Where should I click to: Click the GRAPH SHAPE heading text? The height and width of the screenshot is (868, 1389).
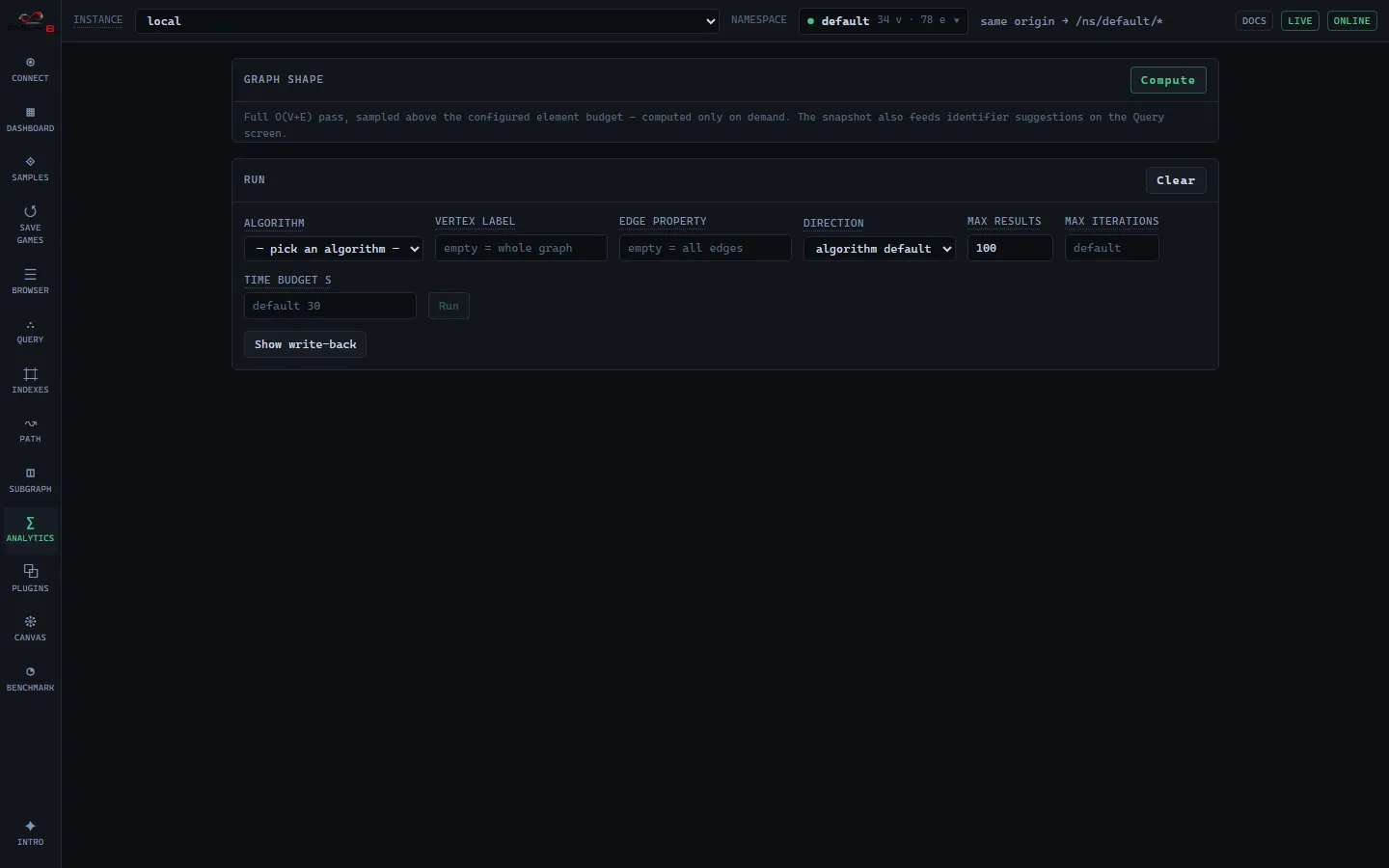284,80
